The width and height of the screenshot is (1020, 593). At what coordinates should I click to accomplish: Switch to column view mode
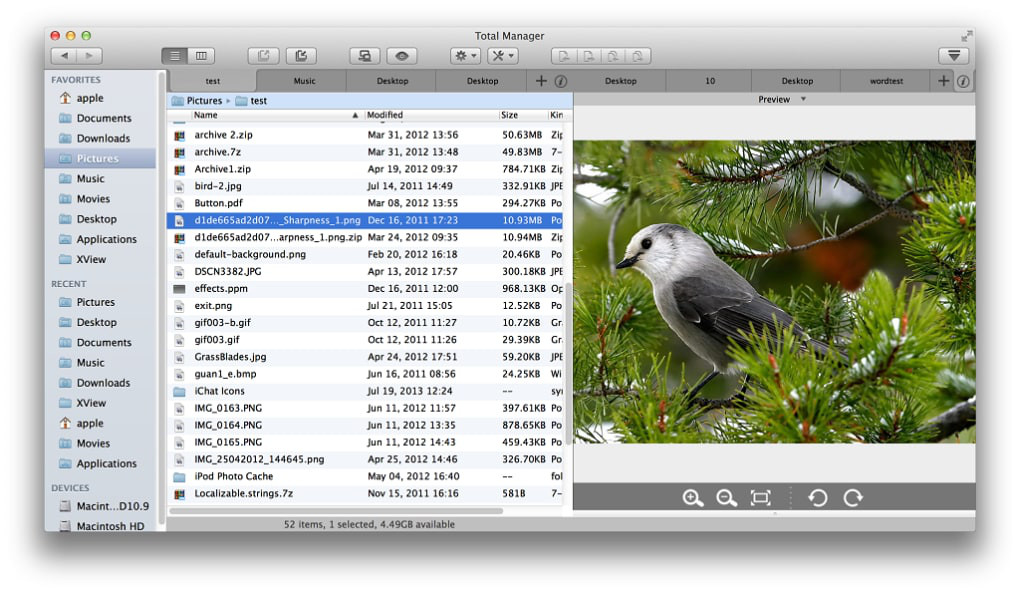point(201,56)
